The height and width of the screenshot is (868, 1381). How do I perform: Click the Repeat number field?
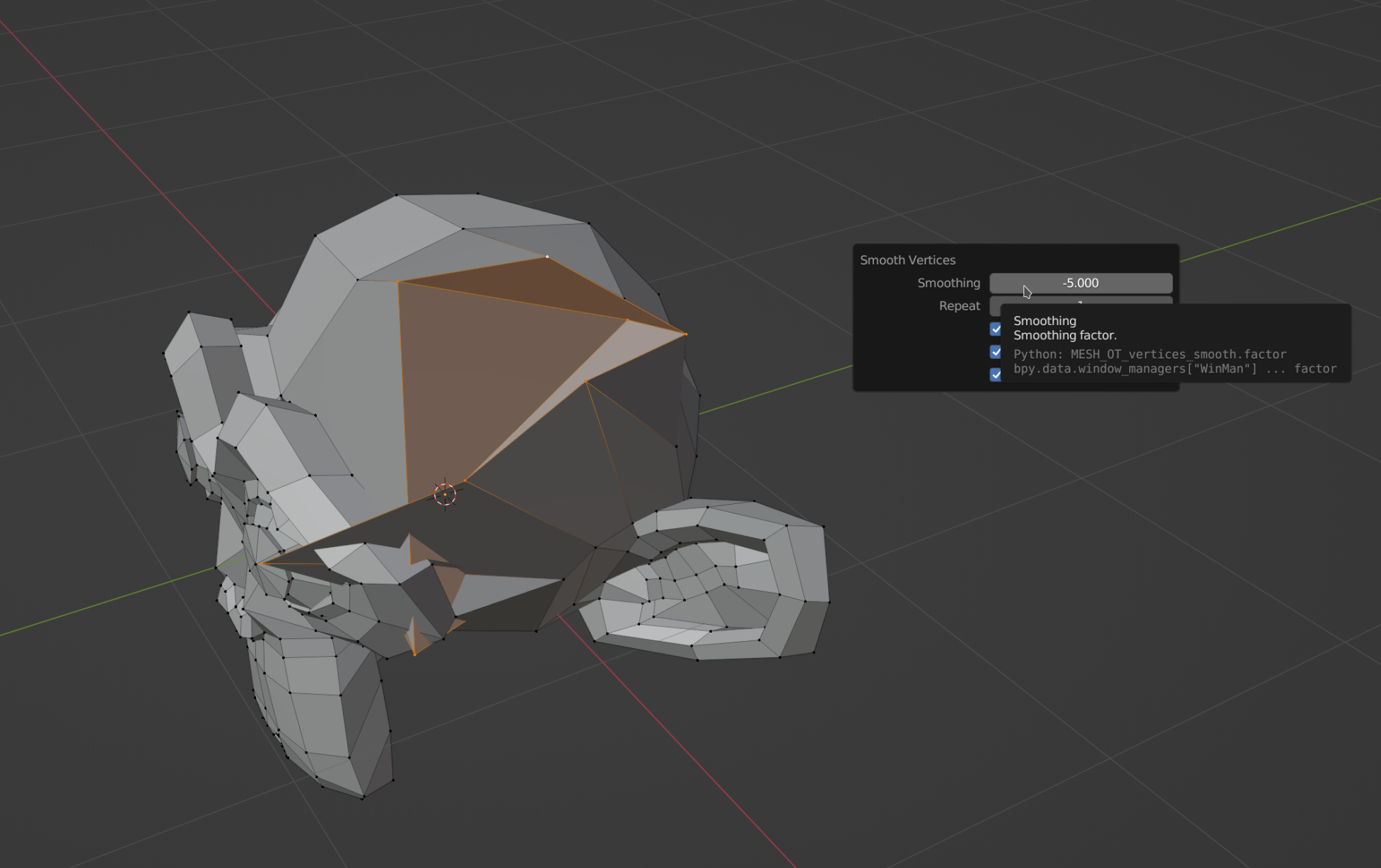pyautogui.click(x=1004, y=306)
